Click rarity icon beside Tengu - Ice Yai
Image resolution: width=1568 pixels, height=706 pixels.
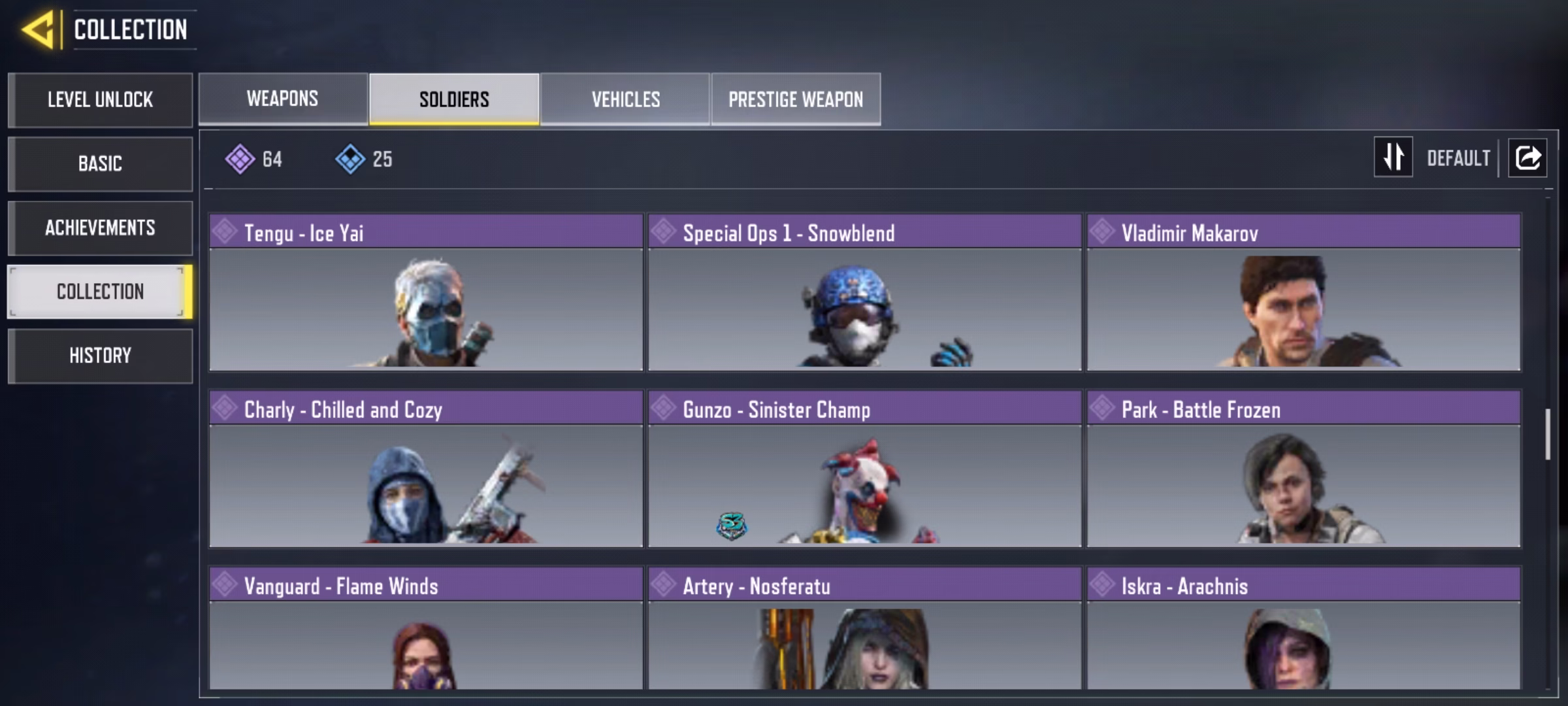pyautogui.click(x=225, y=231)
